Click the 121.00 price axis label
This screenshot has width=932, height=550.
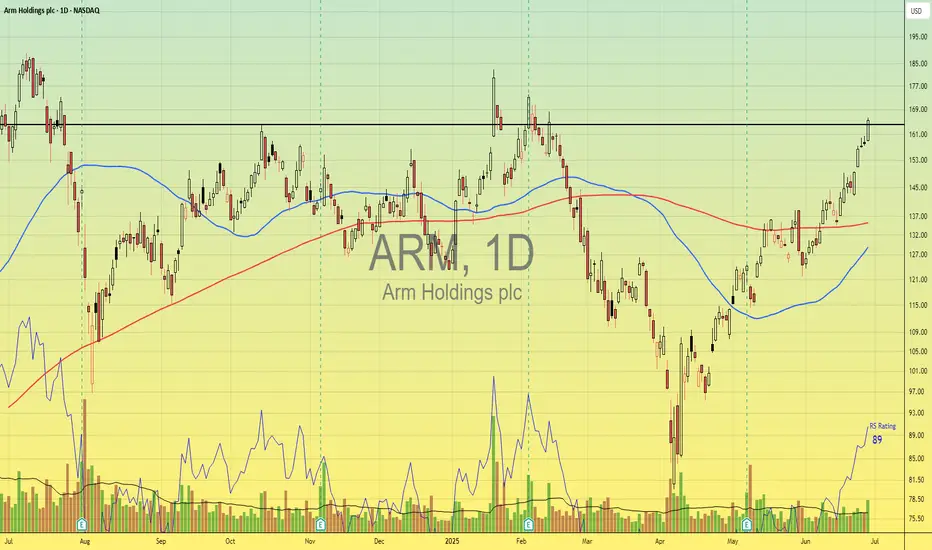coord(917,279)
